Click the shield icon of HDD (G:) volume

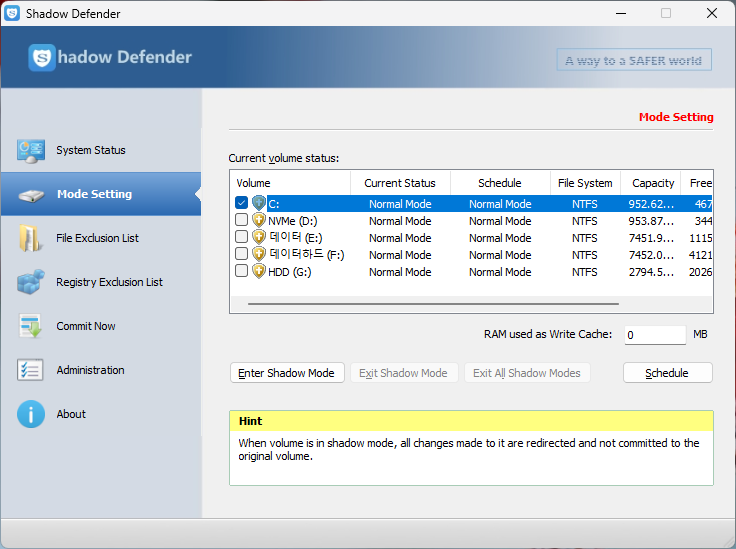(259, 272)
